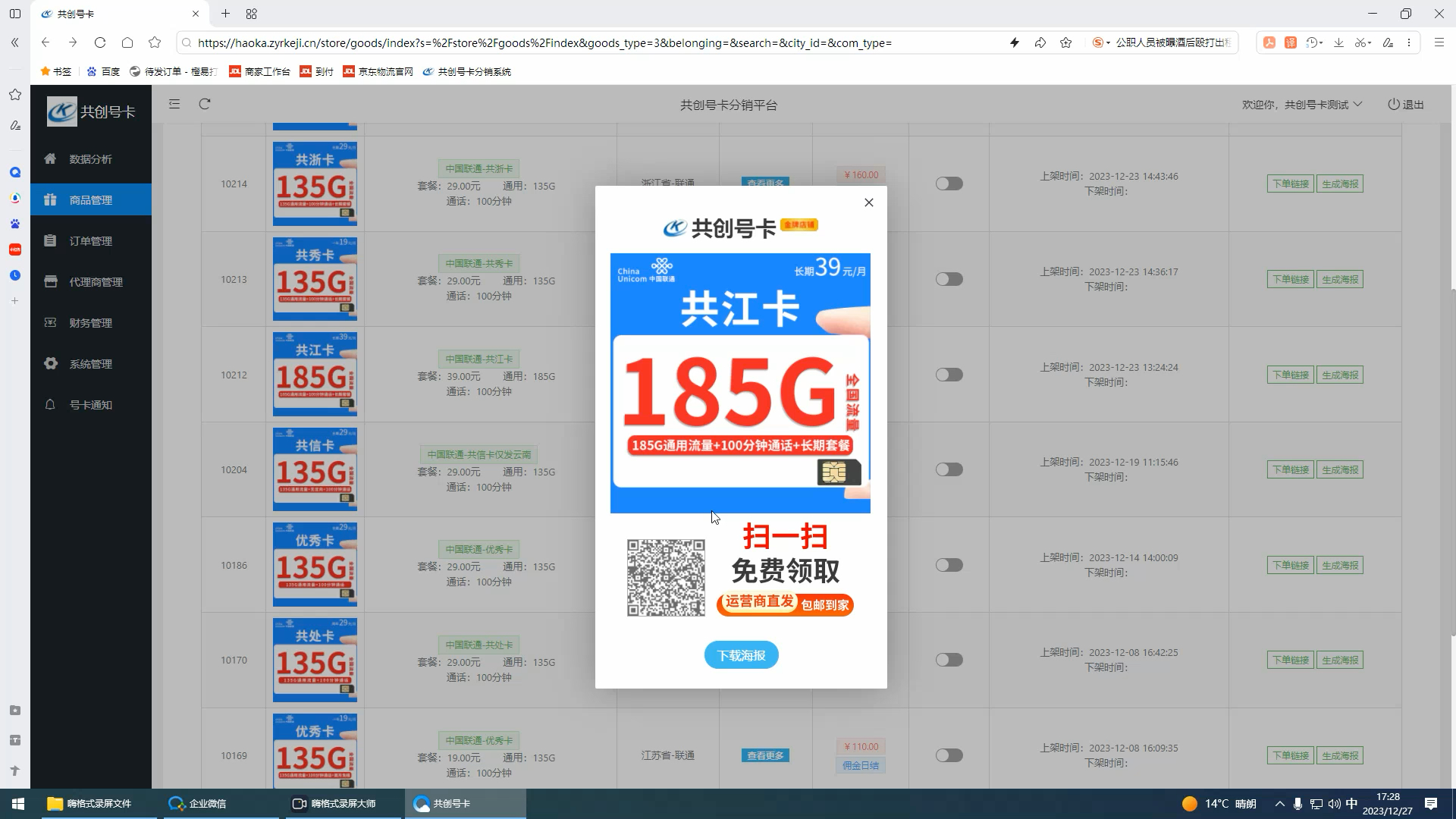The height and width of the screenshot is (819, 1456).
Task: Click 生成海报 for goods 10169
Action: coord(1340,755)
